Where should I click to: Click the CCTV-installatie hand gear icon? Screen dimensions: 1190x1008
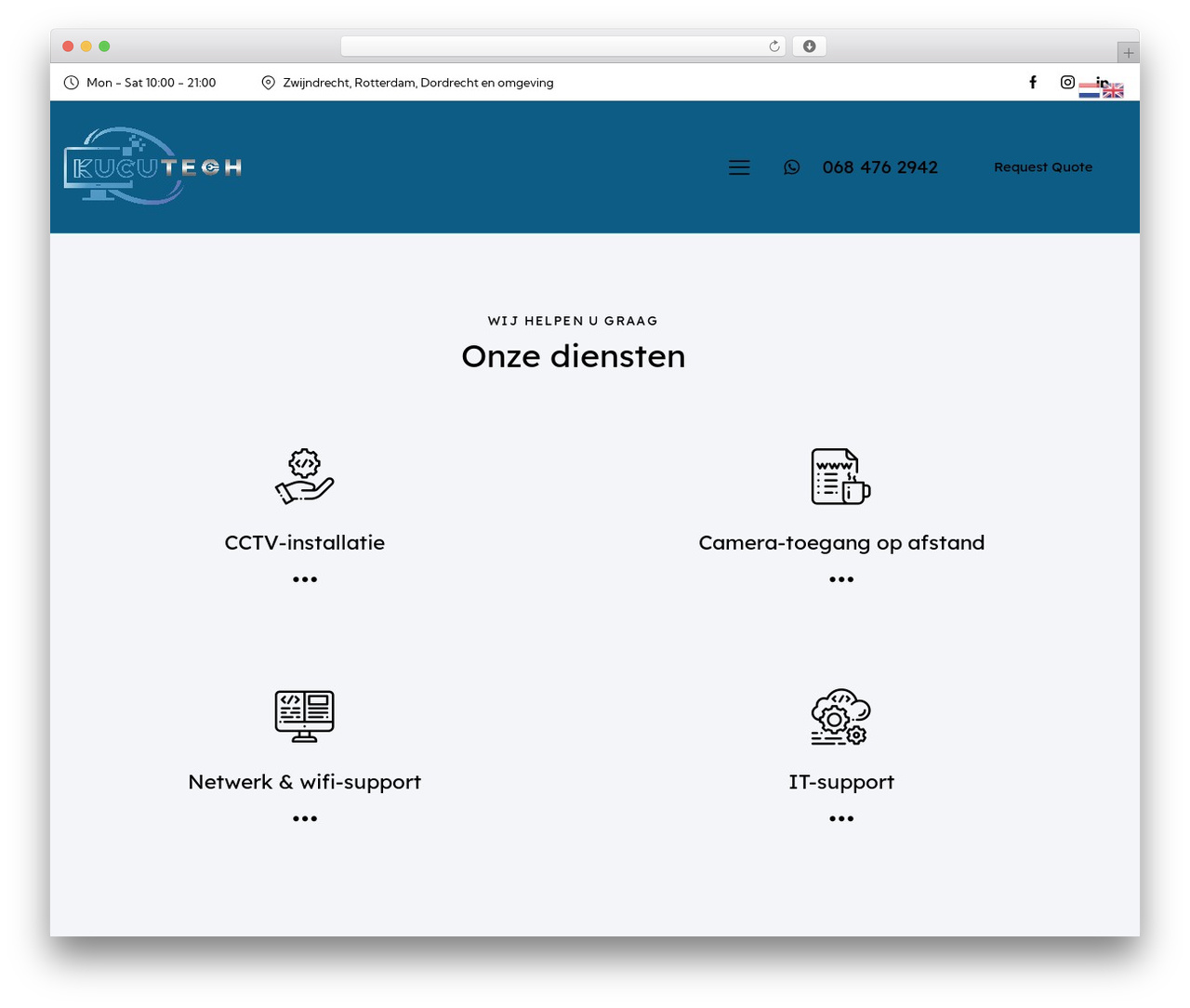click(305, 477)
